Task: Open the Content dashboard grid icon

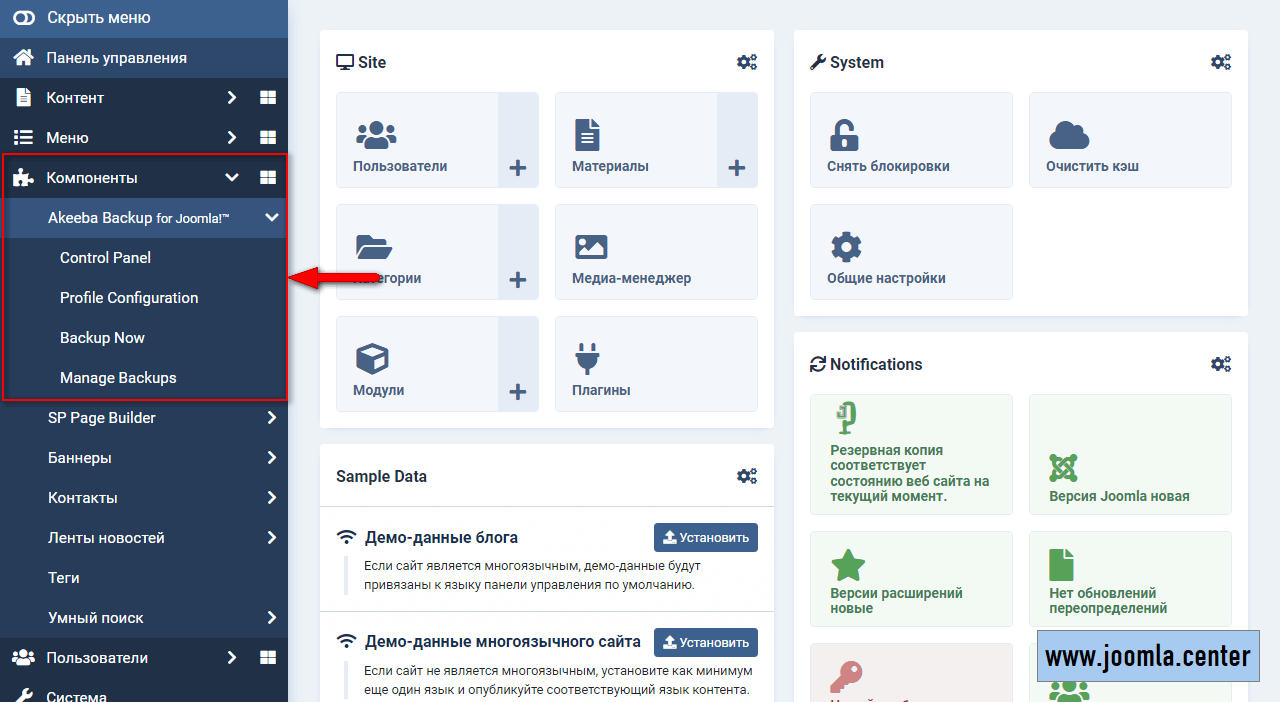Action: [267, 98]
